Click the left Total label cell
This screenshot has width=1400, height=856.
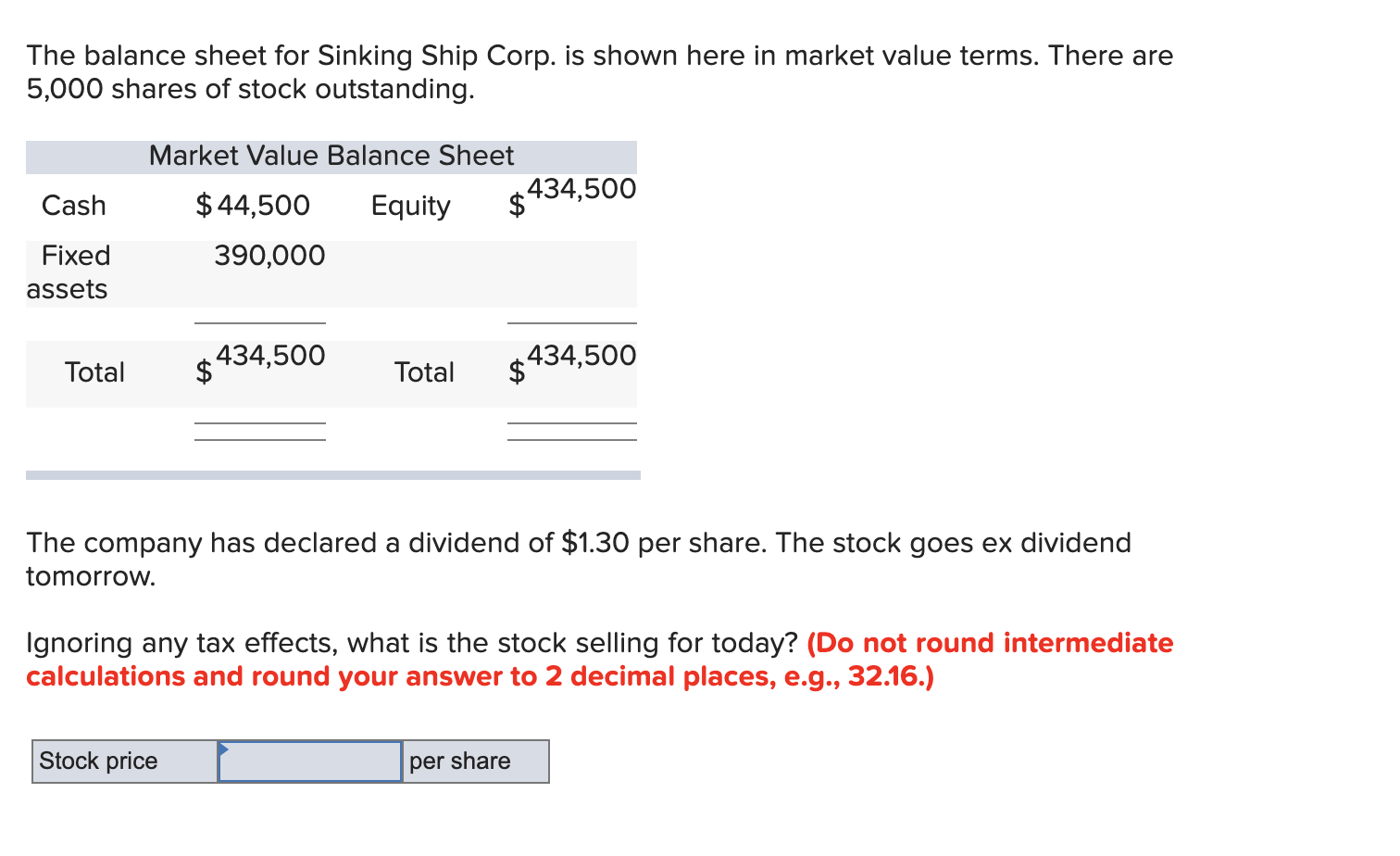[x=94, y=372]
